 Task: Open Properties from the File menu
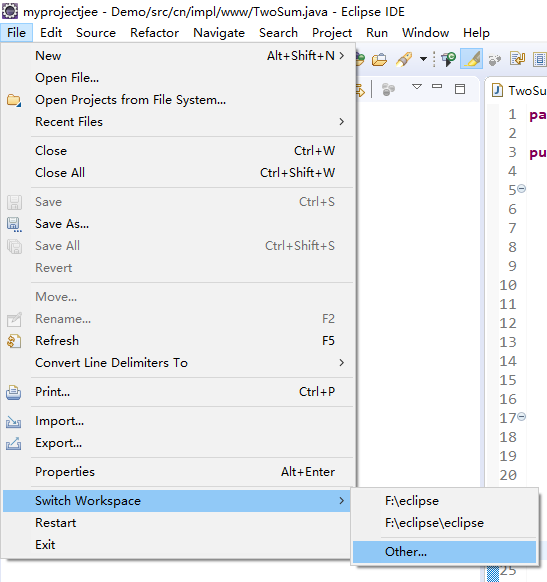coord(177,472)
